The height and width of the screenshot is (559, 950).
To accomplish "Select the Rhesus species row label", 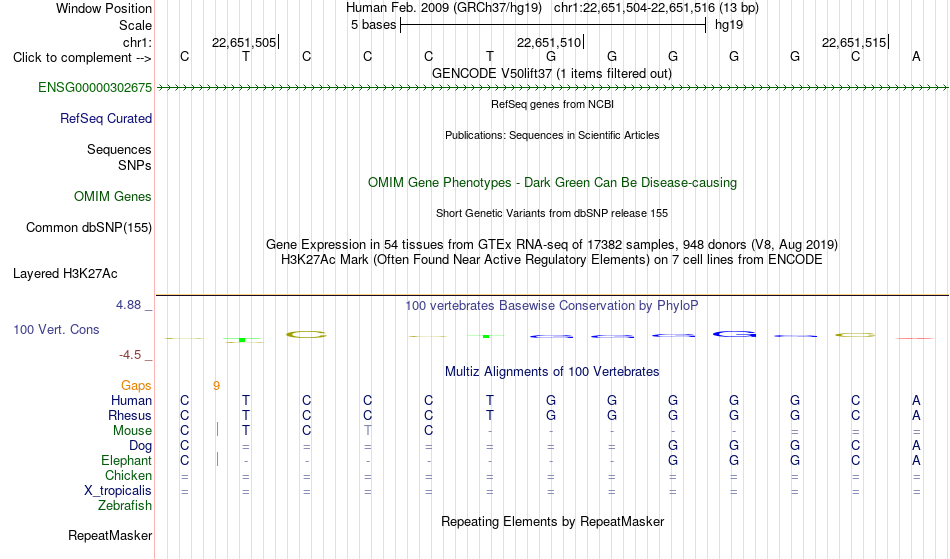I will [130, 415].
